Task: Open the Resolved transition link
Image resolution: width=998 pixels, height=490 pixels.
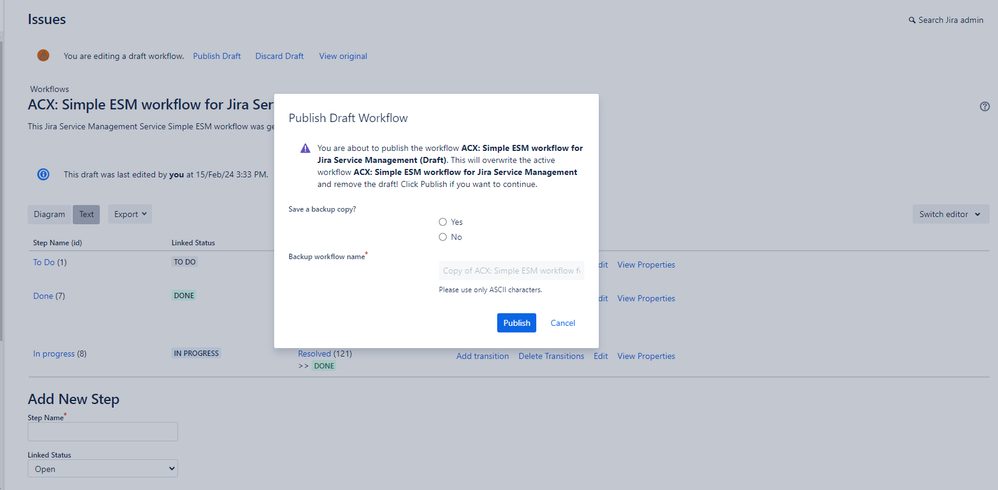Action: [x=314, y=354]
